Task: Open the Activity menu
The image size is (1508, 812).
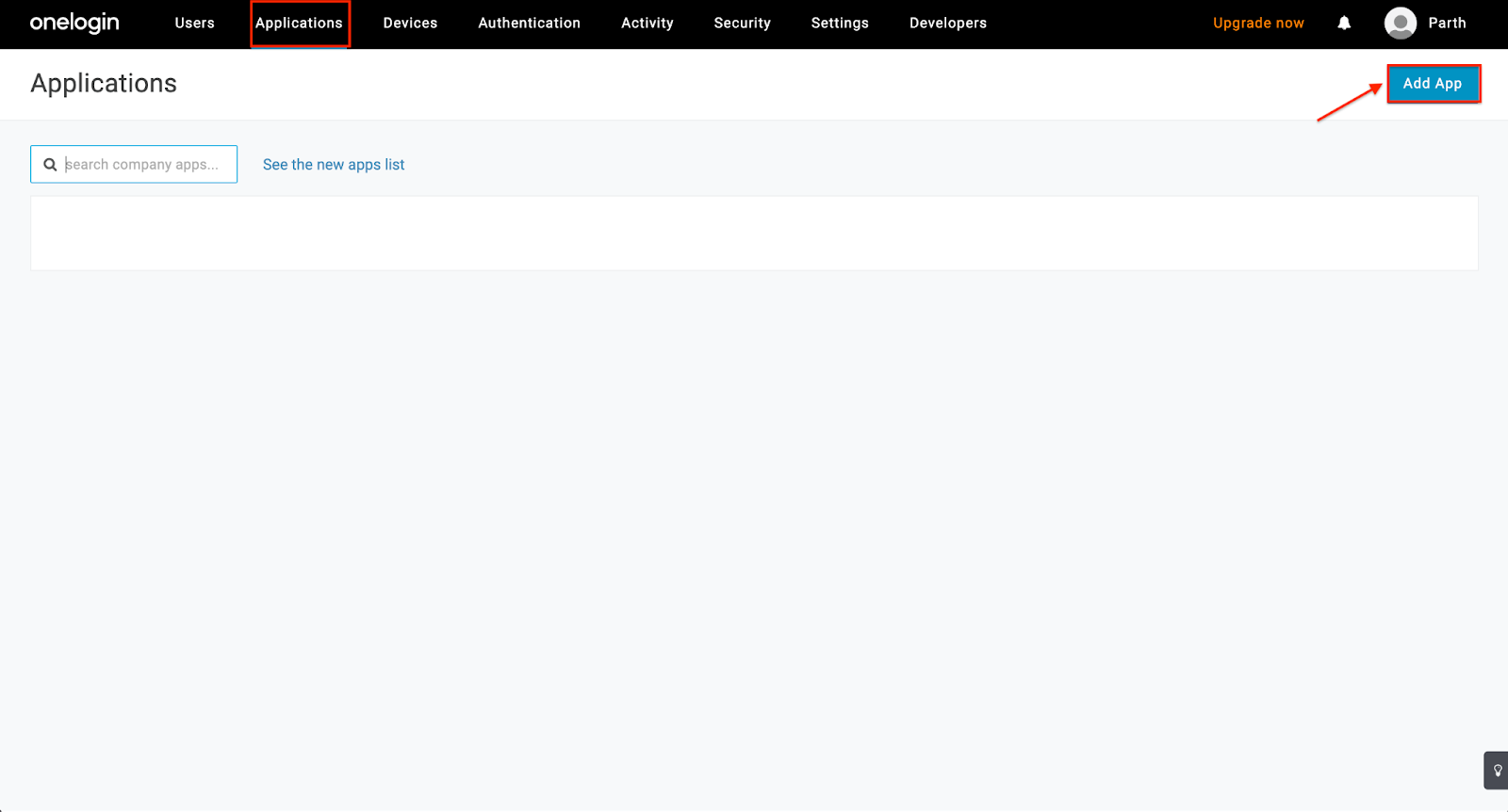Action: [x=647, y=23]
